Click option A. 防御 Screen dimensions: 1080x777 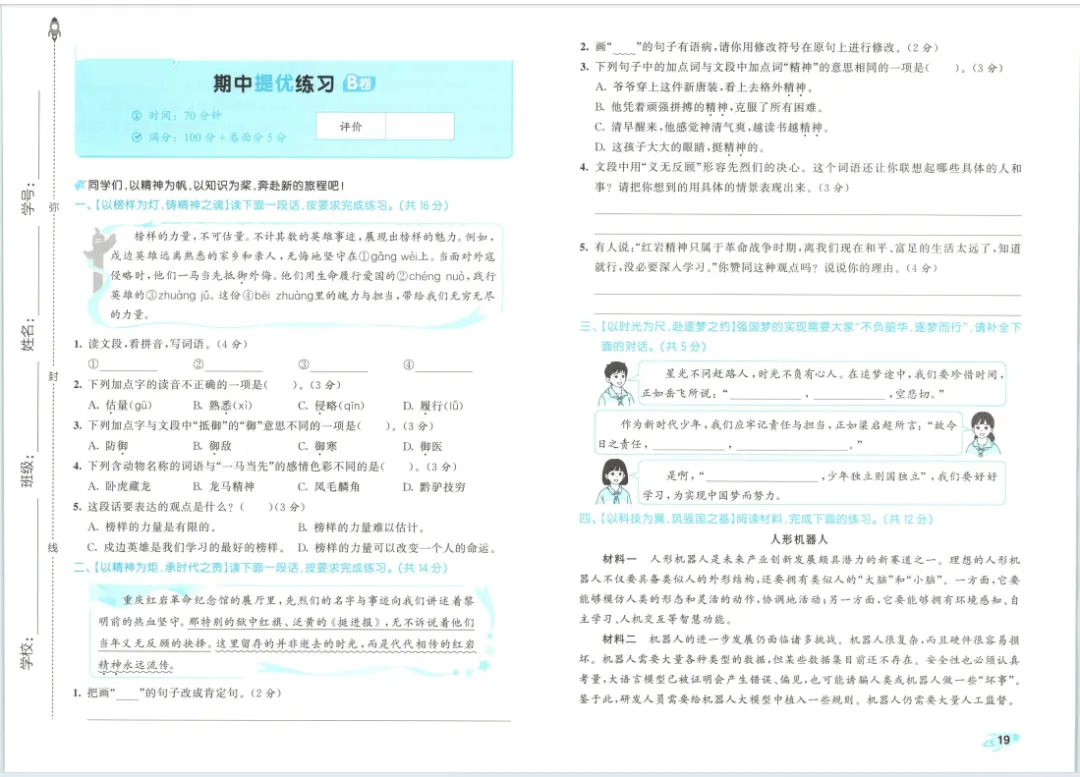click(x=108, y=446)
